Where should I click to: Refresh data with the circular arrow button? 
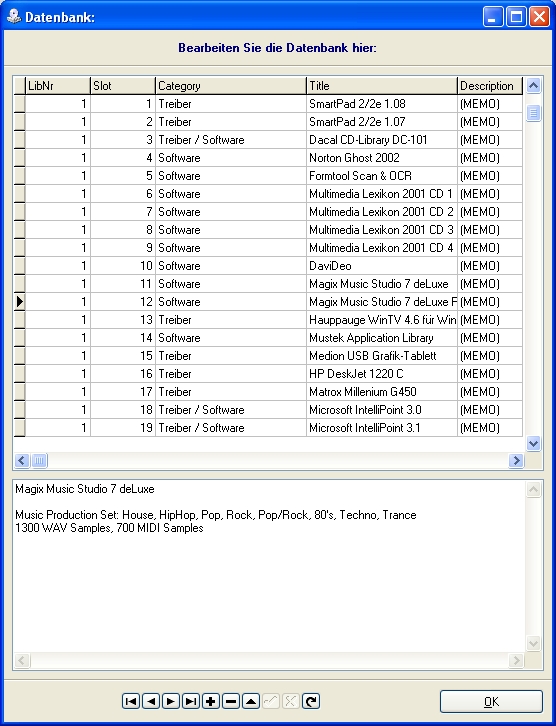coord(311,701)
